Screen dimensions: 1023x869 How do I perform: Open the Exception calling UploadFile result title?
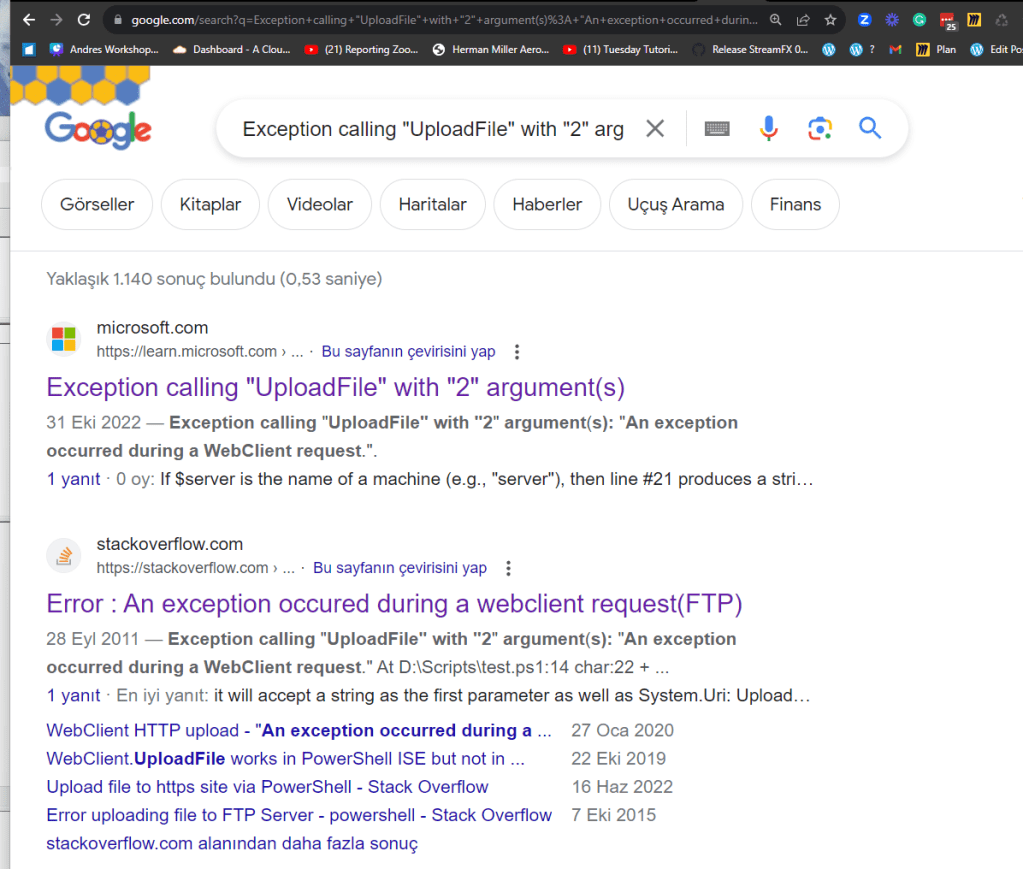[335, 388]
